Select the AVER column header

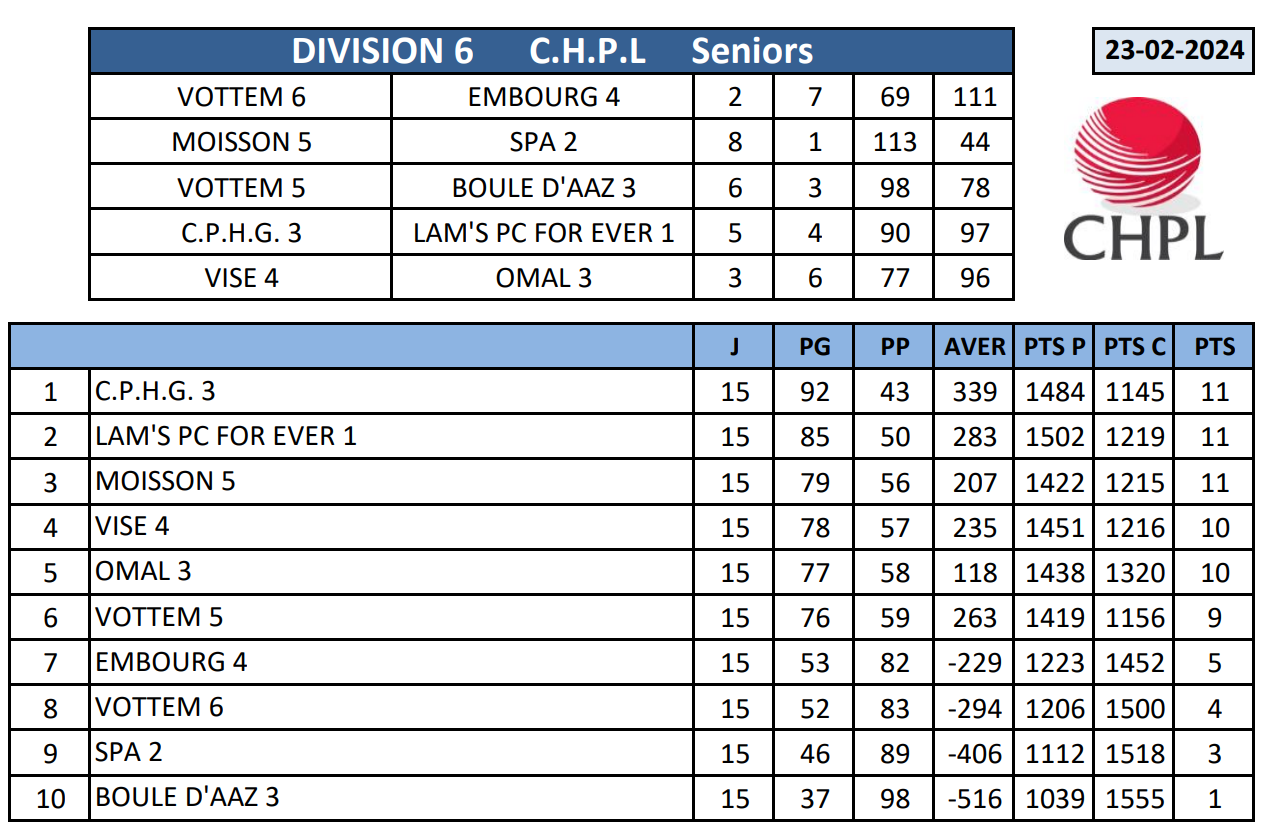(974, 347)
